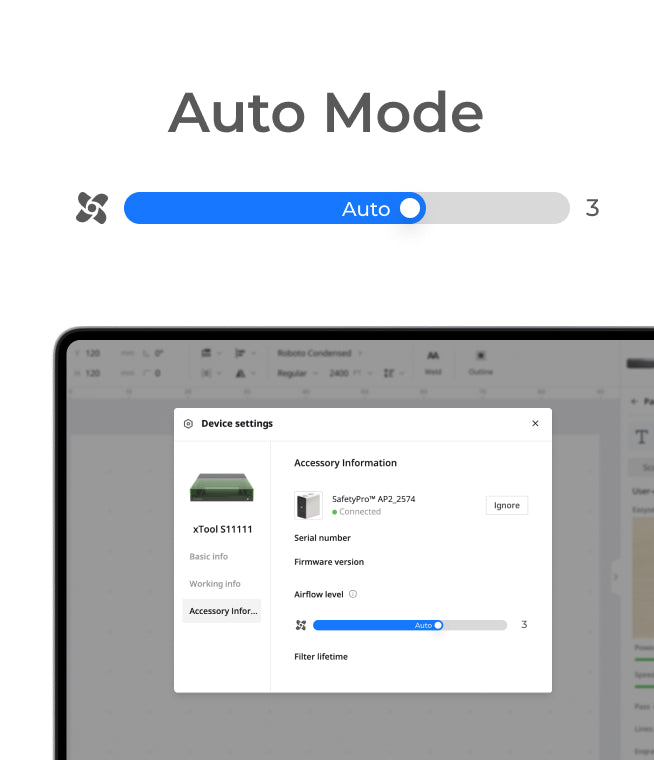Click the large fan icon under Auto Mode

click(92, 208)
